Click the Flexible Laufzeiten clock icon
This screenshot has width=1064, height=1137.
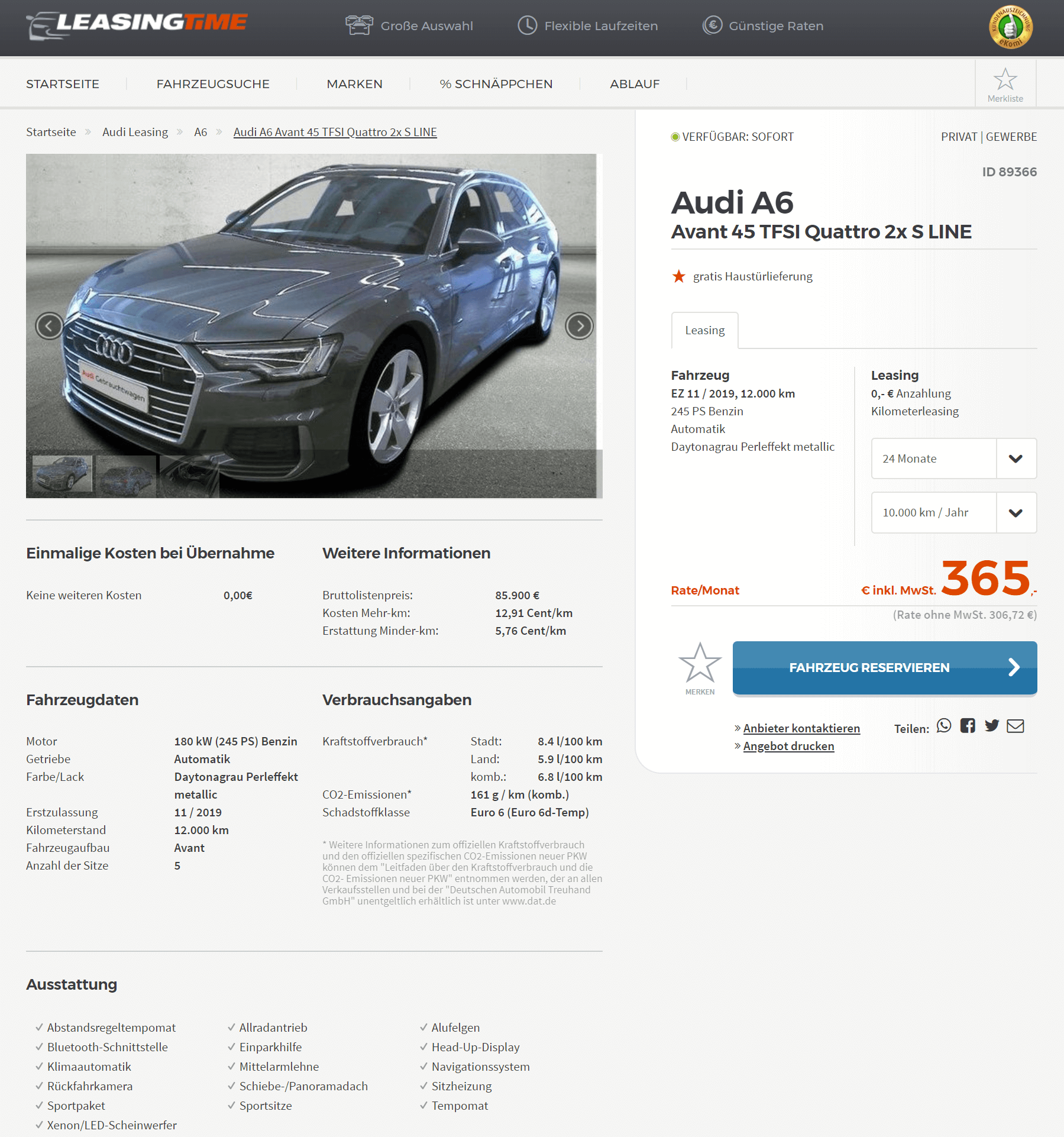[x=527, y=25]
